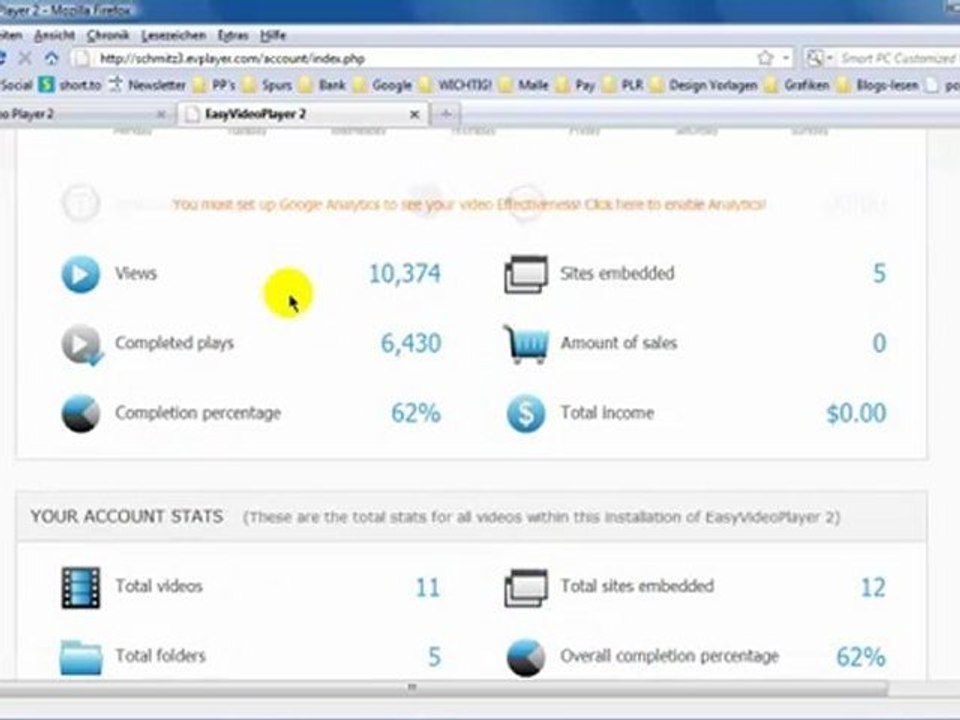Open the Pay bookmark folder
Image resolution: width=960 pixels, height=720 pixels.
576,84
